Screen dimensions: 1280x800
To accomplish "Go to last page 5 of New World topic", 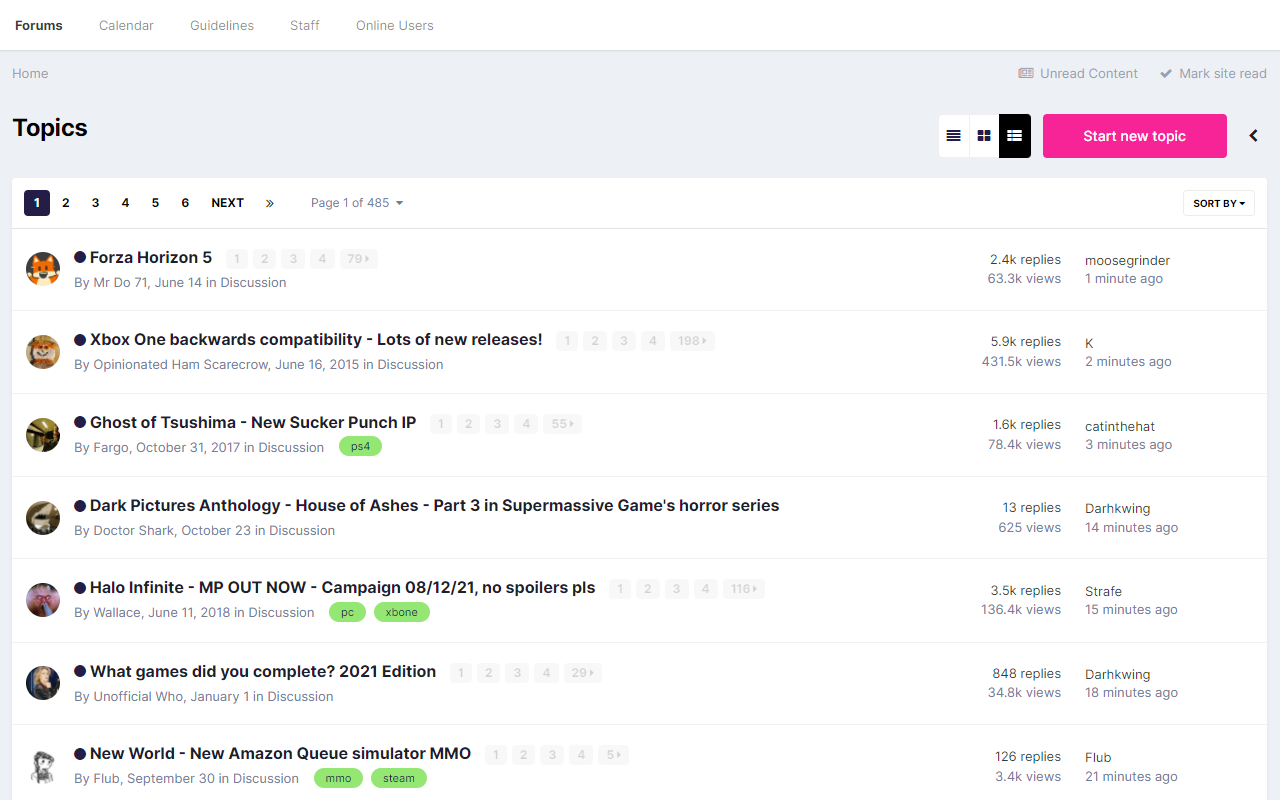I will pyautogui.click(x=613, y=755).
